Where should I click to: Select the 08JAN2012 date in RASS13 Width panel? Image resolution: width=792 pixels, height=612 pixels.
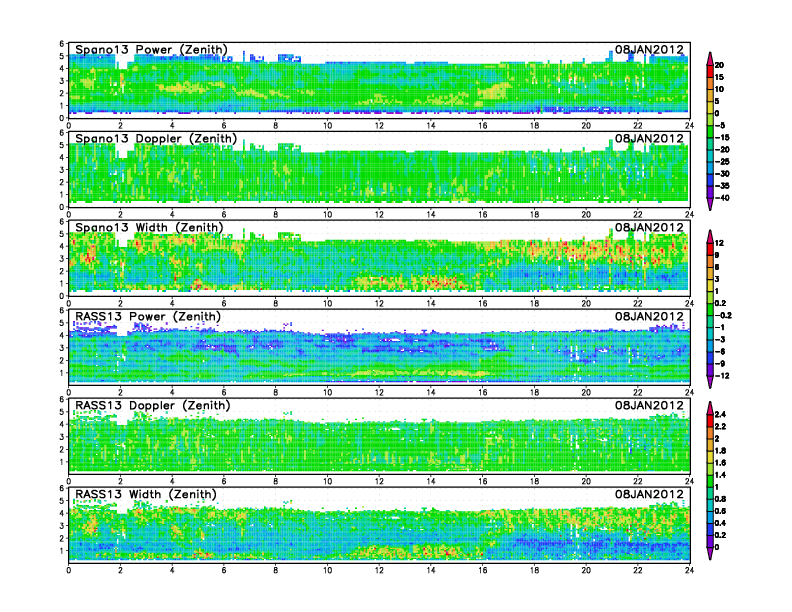coord(649,494)
